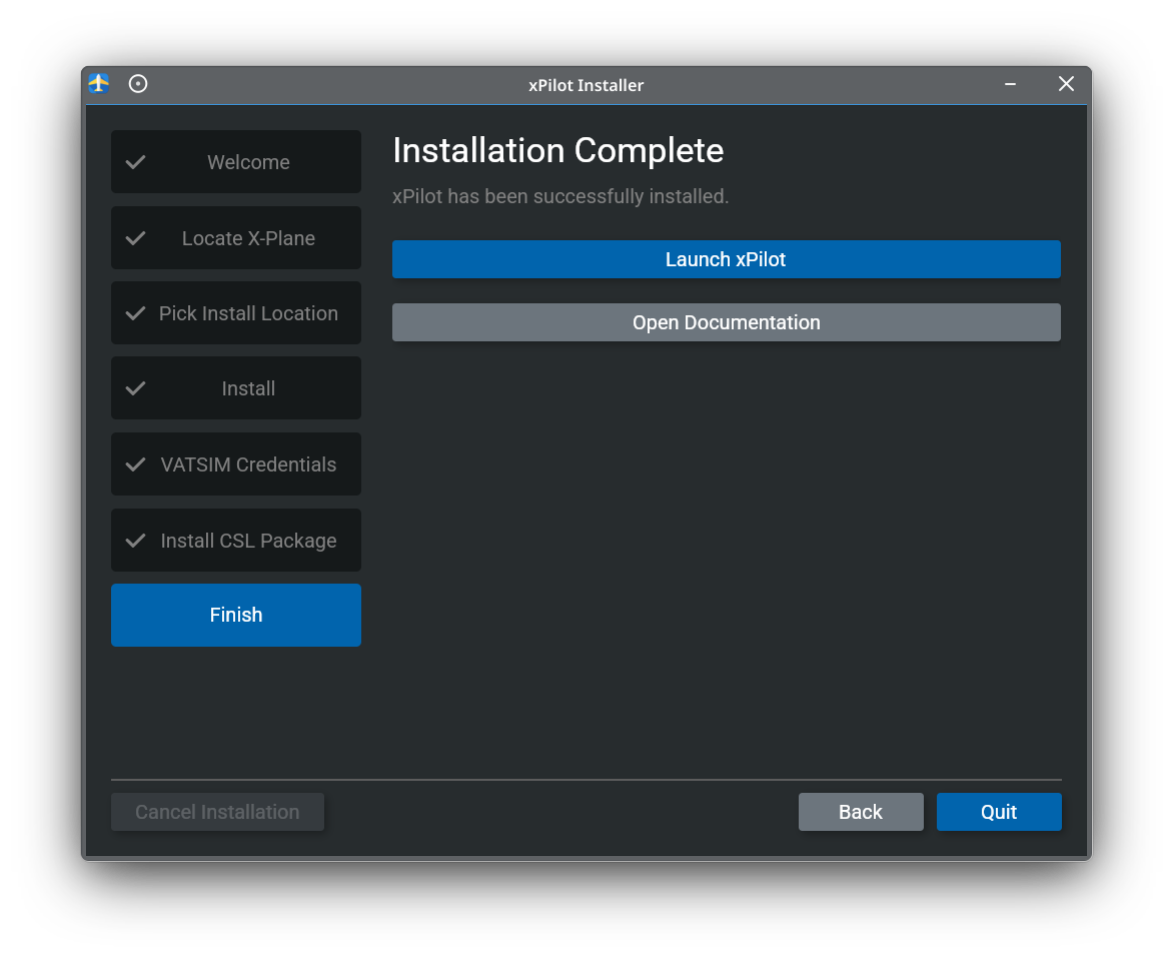Image resolution: width=1173 pixels, height=957 pixels.
Task: Click the checkmark beside Pick Install Location
Action: click(x=136, y=313)
